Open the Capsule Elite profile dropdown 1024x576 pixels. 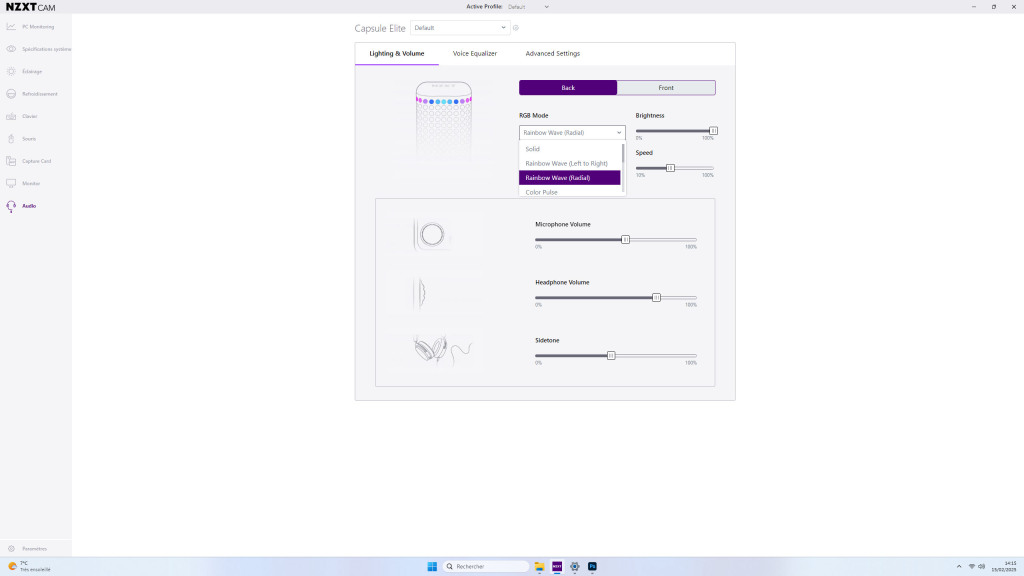[x=460, y=28]
